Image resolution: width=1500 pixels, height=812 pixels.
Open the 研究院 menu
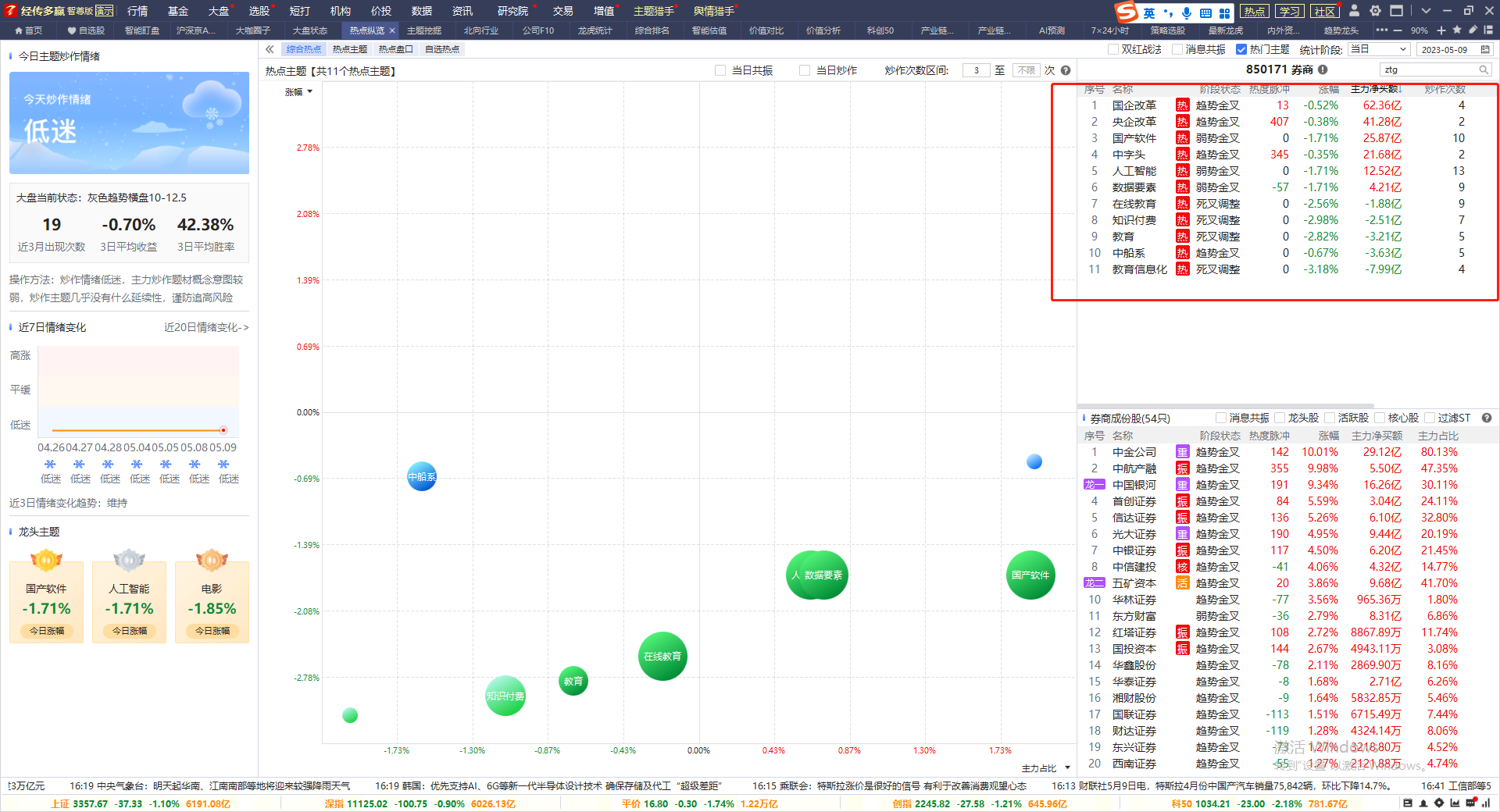512,11
